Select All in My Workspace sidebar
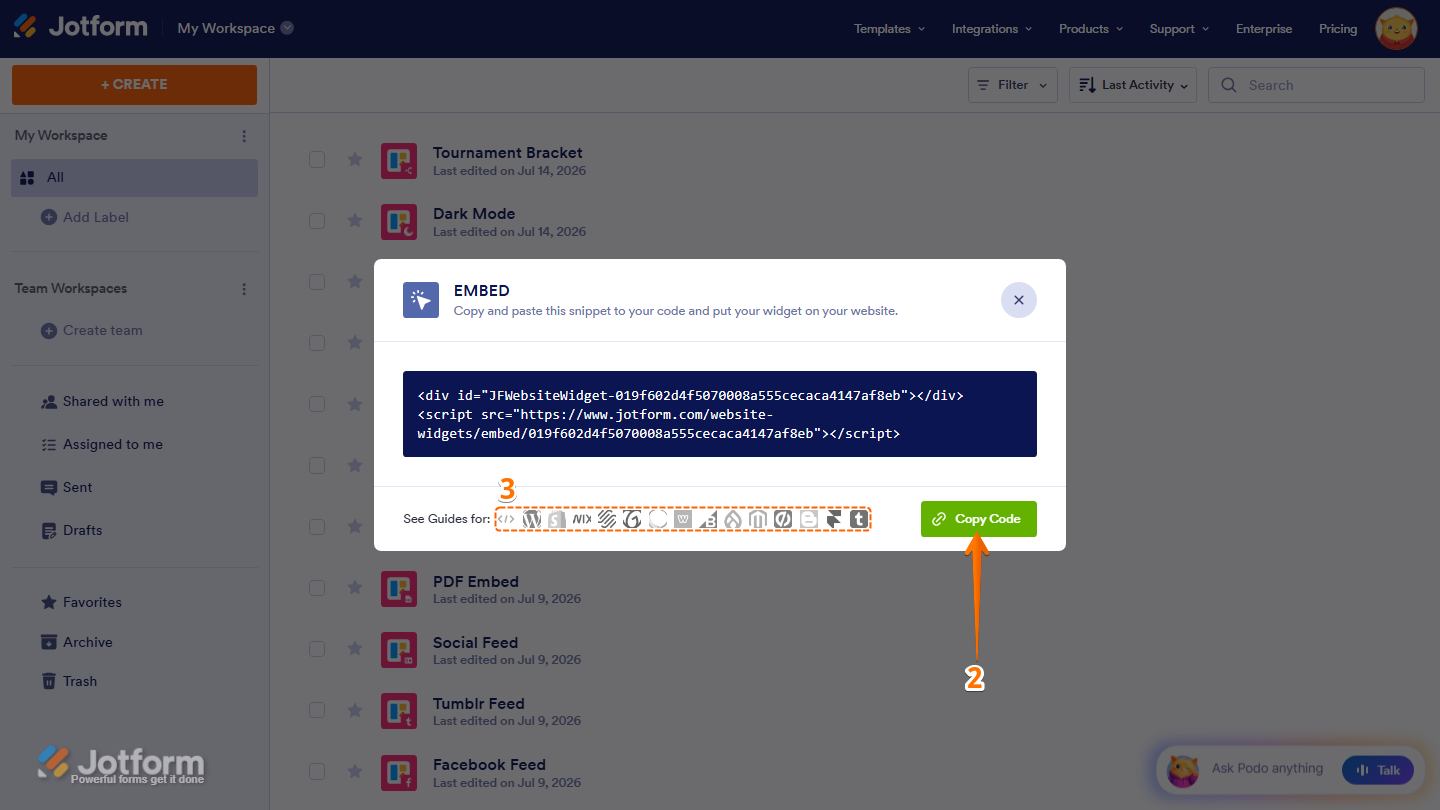The height and width of the screenshot is (810, 1440). (x=135, y=178)
